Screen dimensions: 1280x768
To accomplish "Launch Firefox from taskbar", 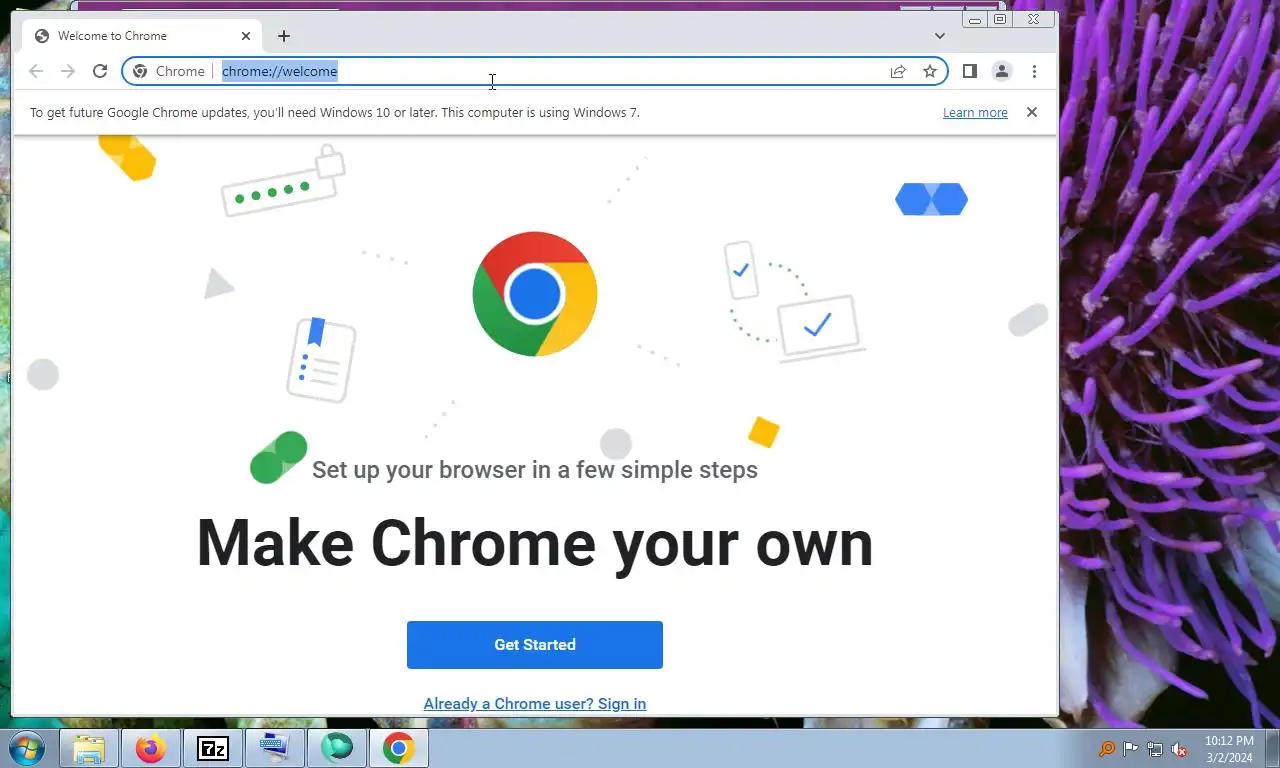I will coord(151,748).
